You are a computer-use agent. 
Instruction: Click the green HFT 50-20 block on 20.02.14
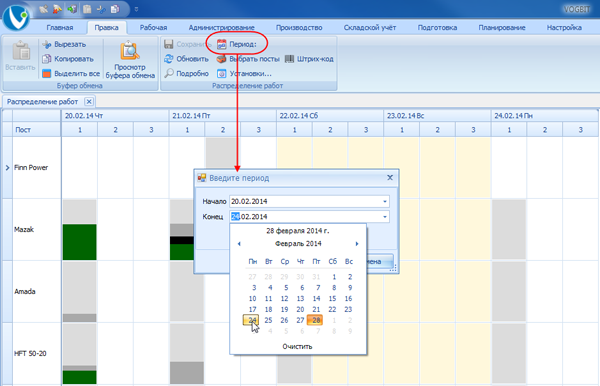point(80,377)
